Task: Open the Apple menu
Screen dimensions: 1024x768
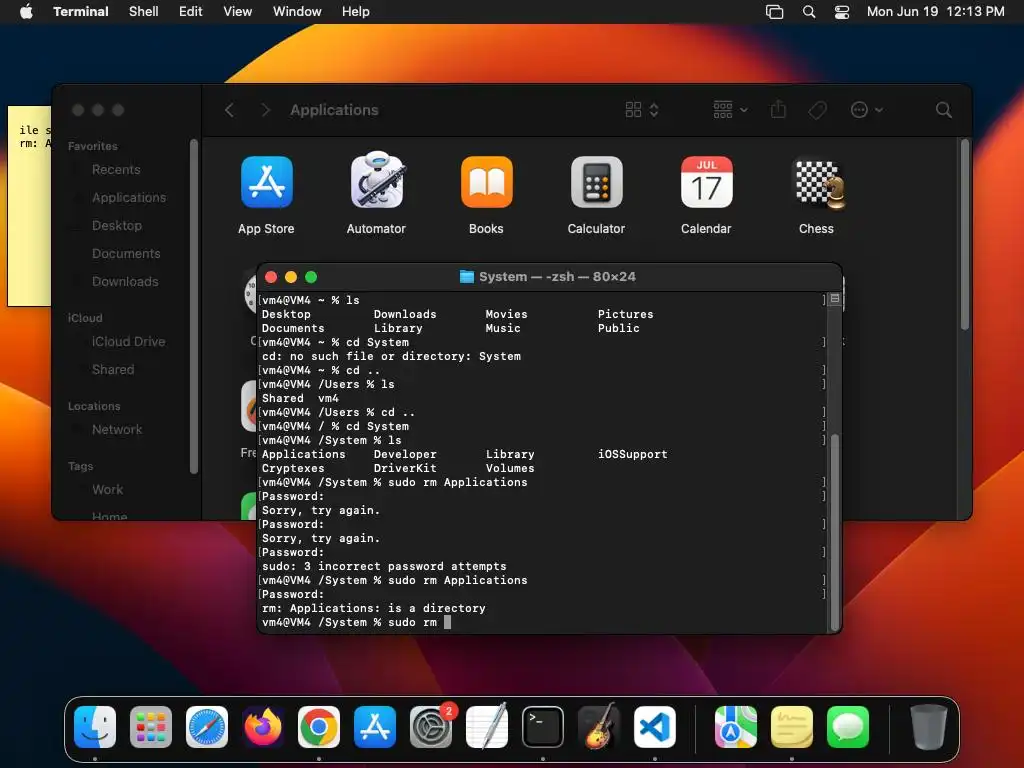Action: (x=26, y=12)
